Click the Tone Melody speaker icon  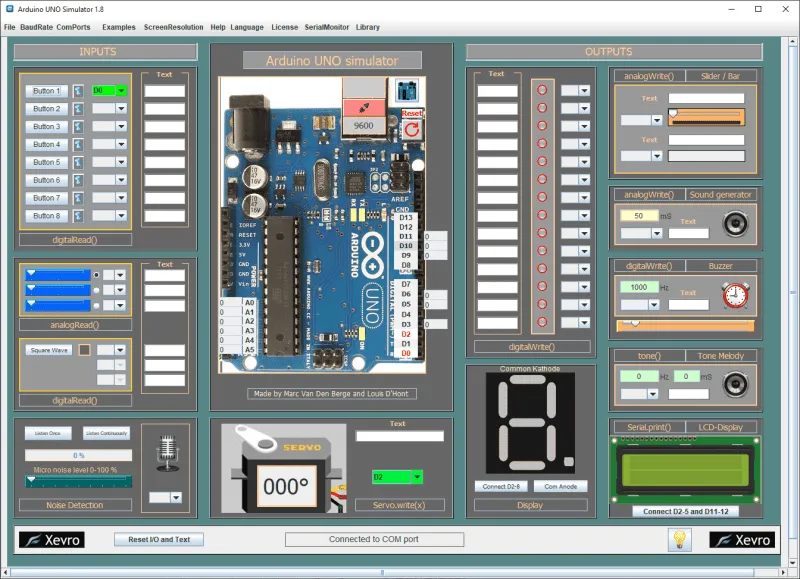tap(736, 384)
